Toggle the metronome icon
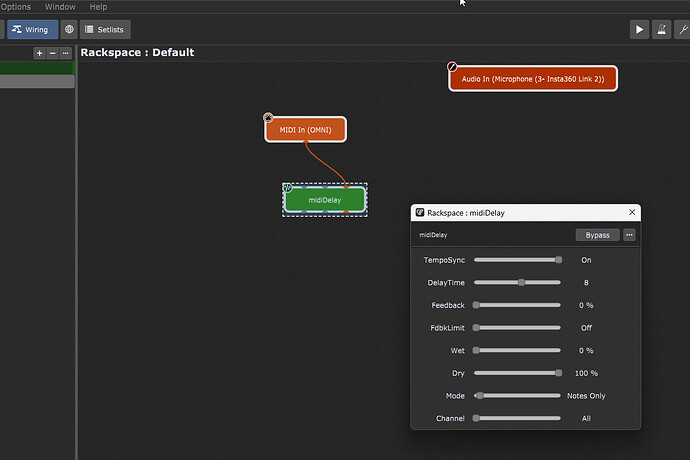 tap(661, 30)
